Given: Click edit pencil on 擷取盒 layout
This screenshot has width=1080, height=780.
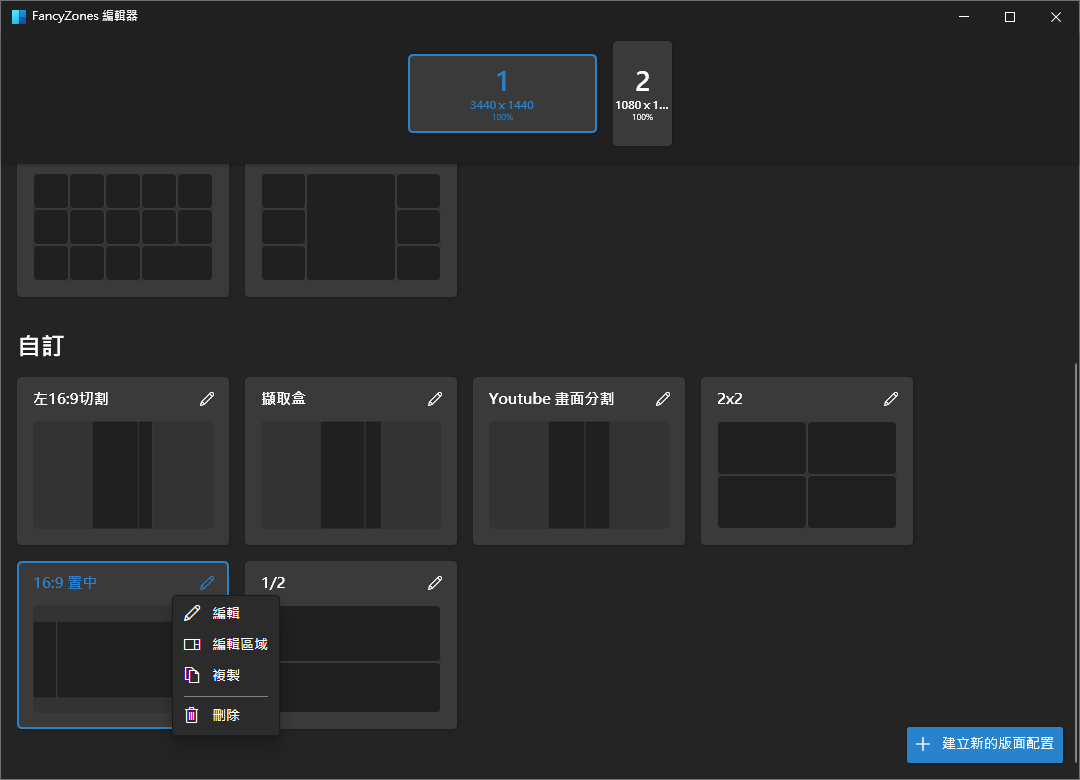Looking at the screenshot, I should point(435,399).
